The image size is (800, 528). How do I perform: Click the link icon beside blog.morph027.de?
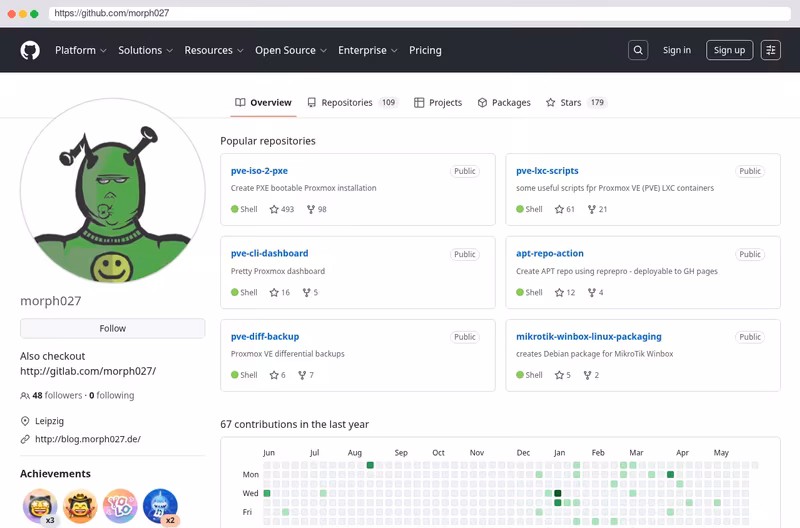25,439
